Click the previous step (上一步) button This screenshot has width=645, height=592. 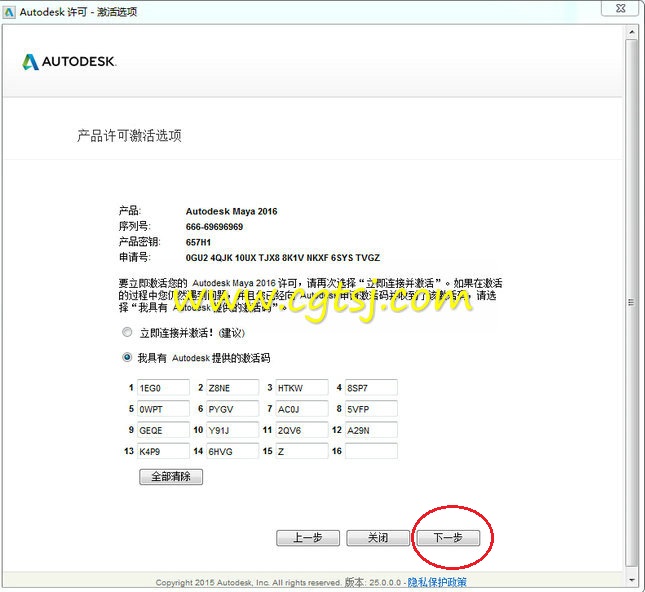pos(308,538)
